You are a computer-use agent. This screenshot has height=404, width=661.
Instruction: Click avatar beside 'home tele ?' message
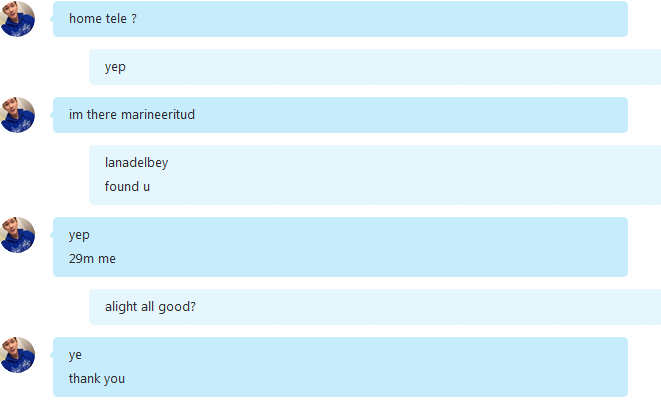[17, 19]
